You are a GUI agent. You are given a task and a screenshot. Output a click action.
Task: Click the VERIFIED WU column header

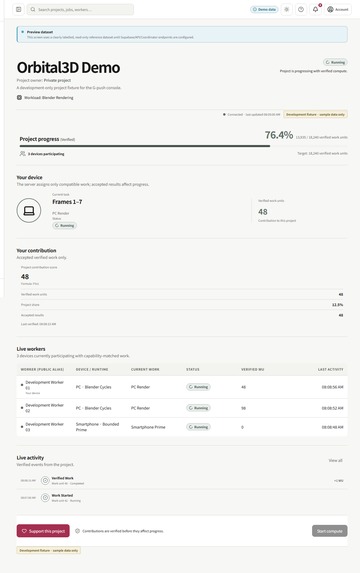click(x=253, y=369)
